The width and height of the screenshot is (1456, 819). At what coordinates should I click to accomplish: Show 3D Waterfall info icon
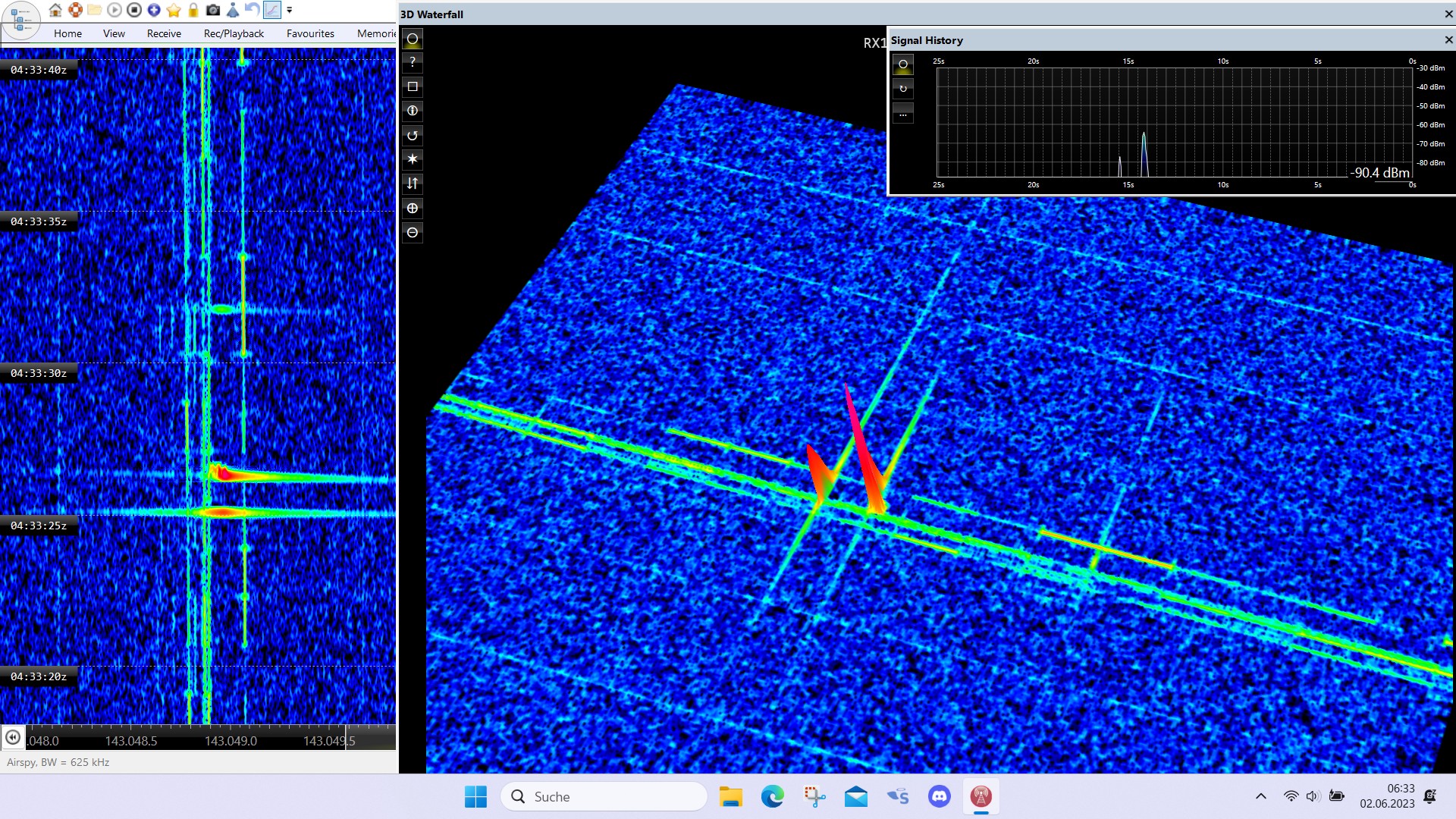coord(413,111)
